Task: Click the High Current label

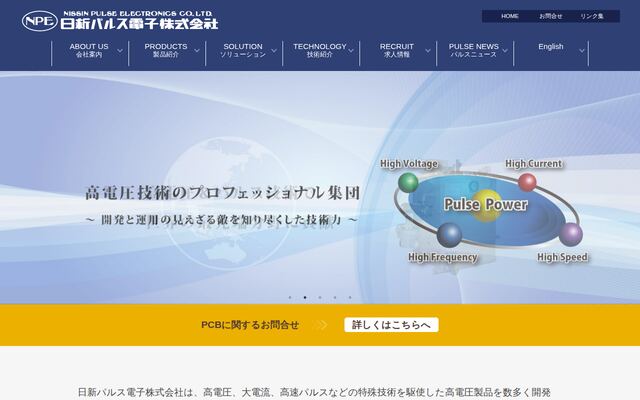Action: click(534, 164)
